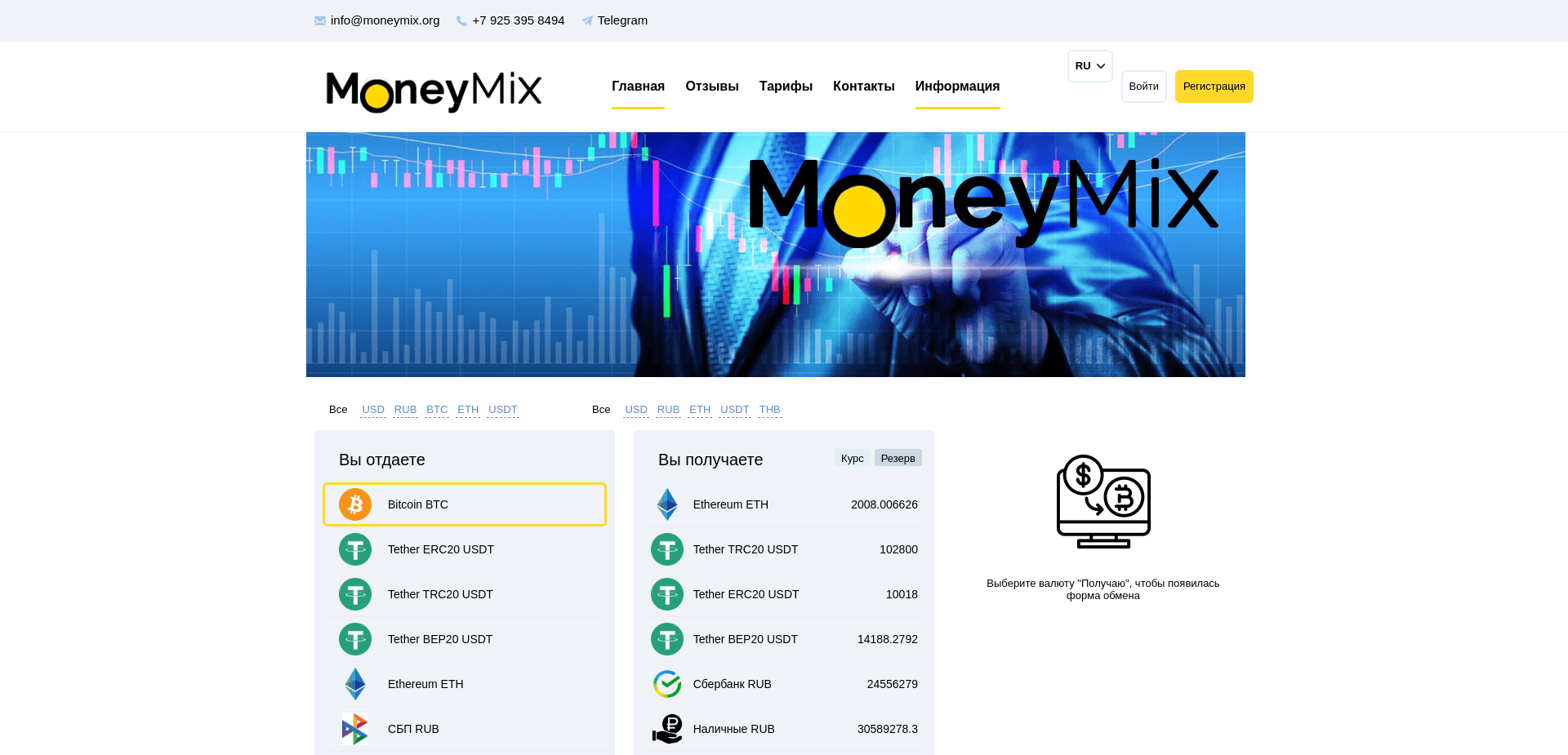Filter receive currencies by THB

click(x=769, y=410)
